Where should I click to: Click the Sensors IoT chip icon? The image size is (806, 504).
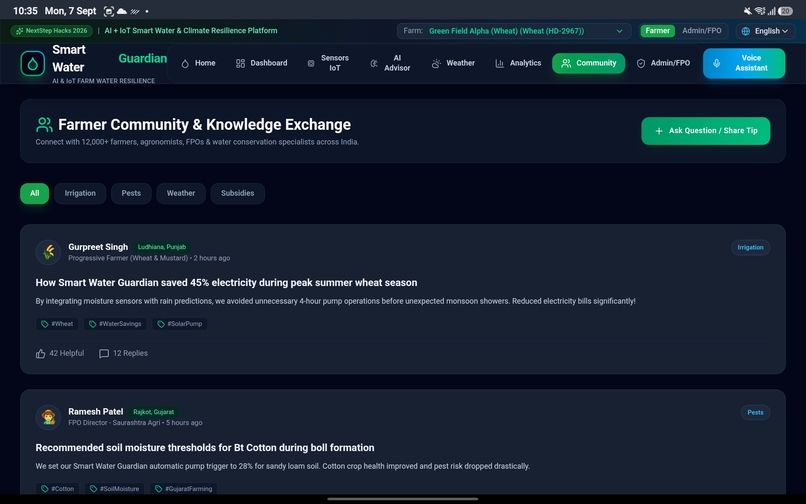click(311, 63)
